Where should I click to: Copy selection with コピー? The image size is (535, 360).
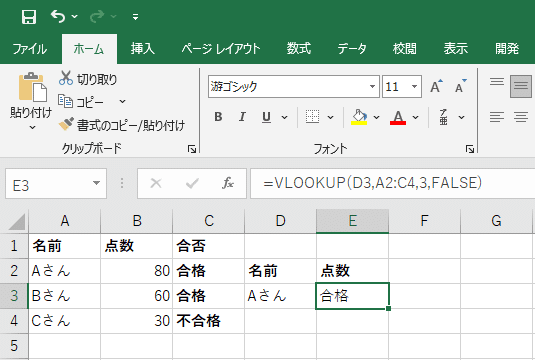click(x=81, y=102)
